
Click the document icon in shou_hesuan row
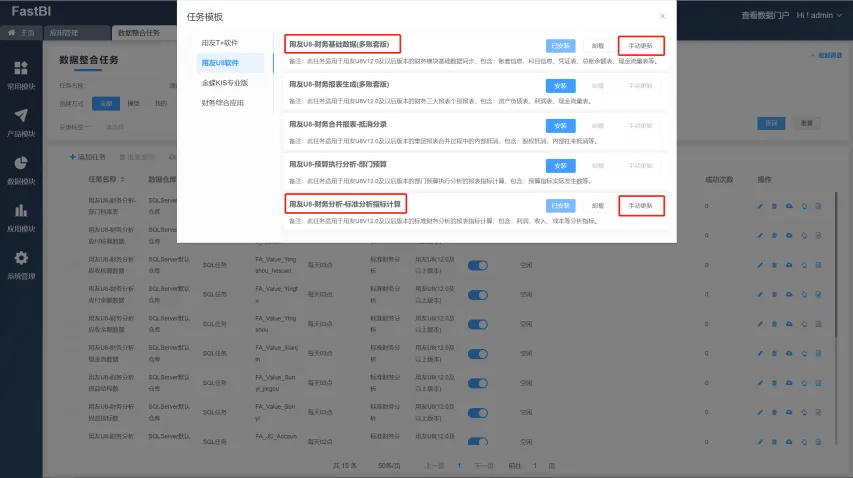[818, 265]
